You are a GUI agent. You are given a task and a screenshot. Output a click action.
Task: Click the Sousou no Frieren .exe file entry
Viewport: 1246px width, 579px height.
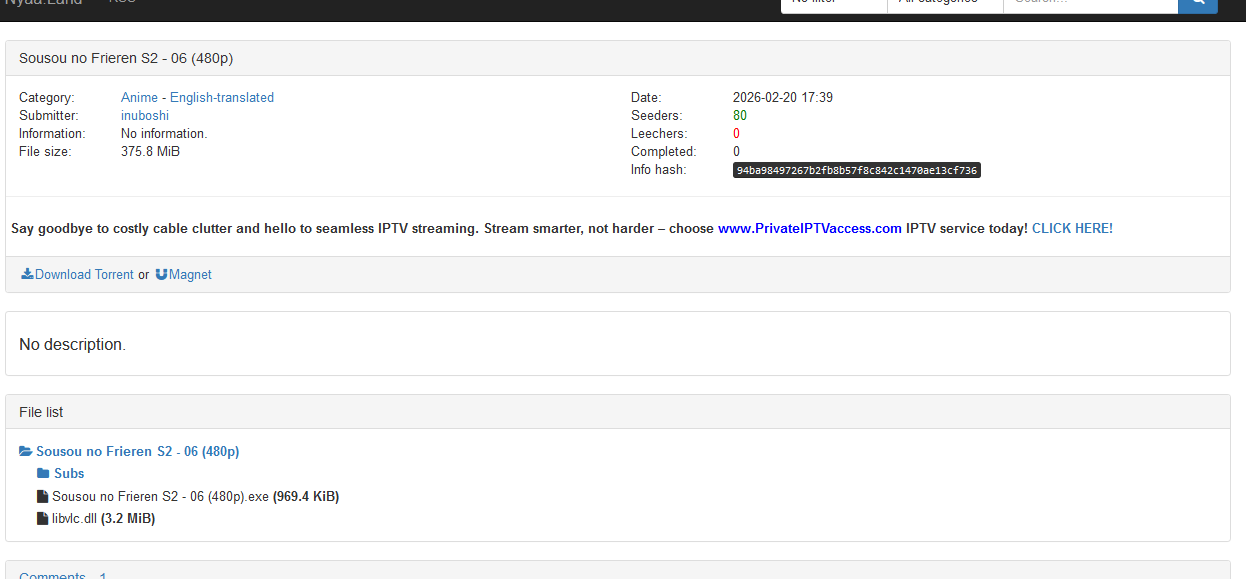pos(195,497)
